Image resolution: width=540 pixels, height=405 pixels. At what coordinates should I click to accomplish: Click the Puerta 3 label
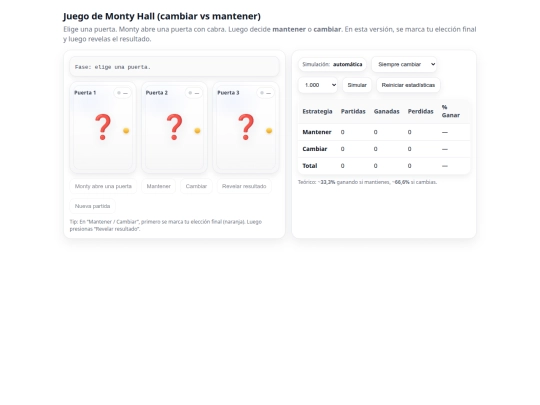pyautogui.click(x=228, y=93)
